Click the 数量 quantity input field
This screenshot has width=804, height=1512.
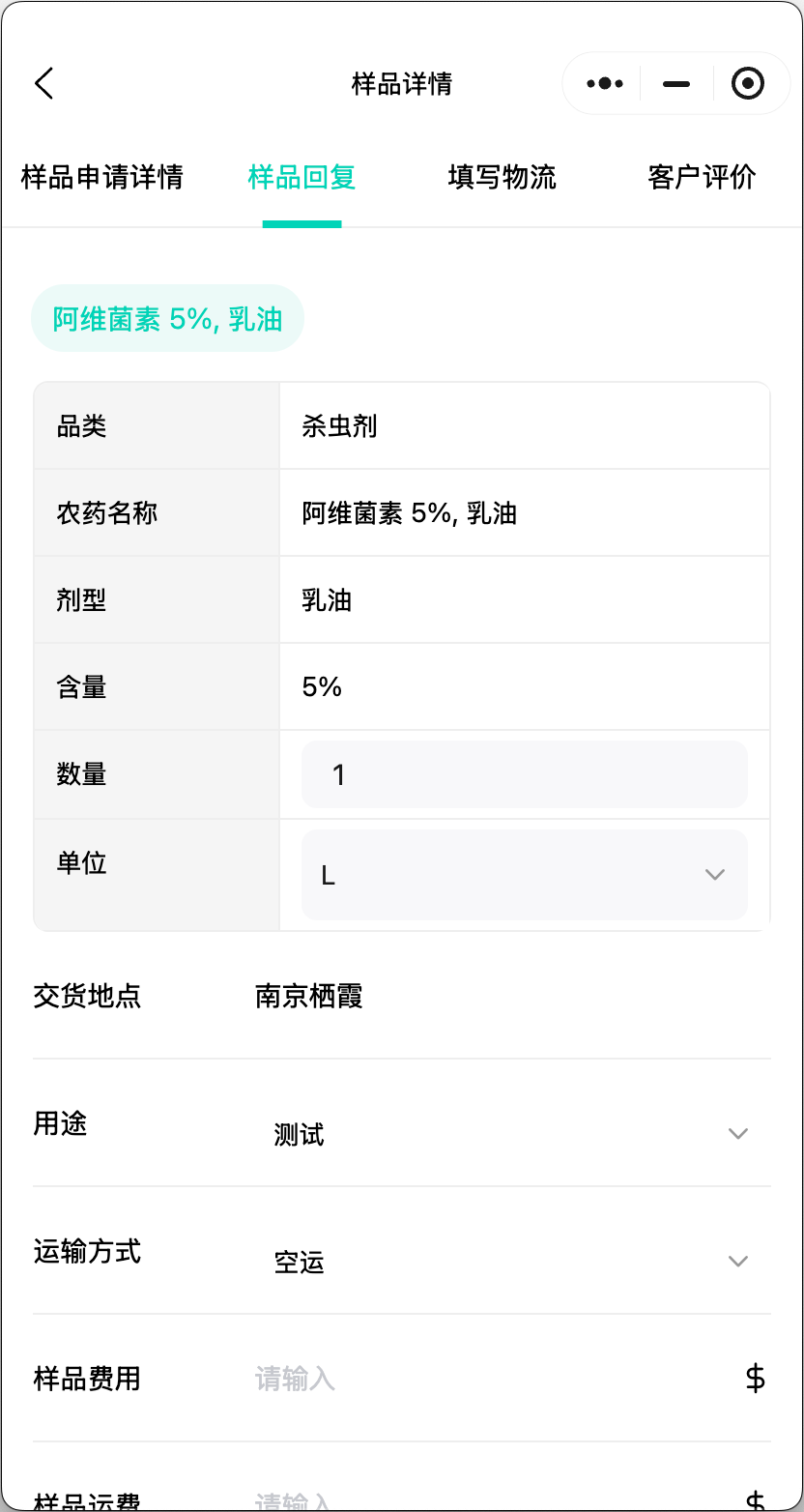524,774
